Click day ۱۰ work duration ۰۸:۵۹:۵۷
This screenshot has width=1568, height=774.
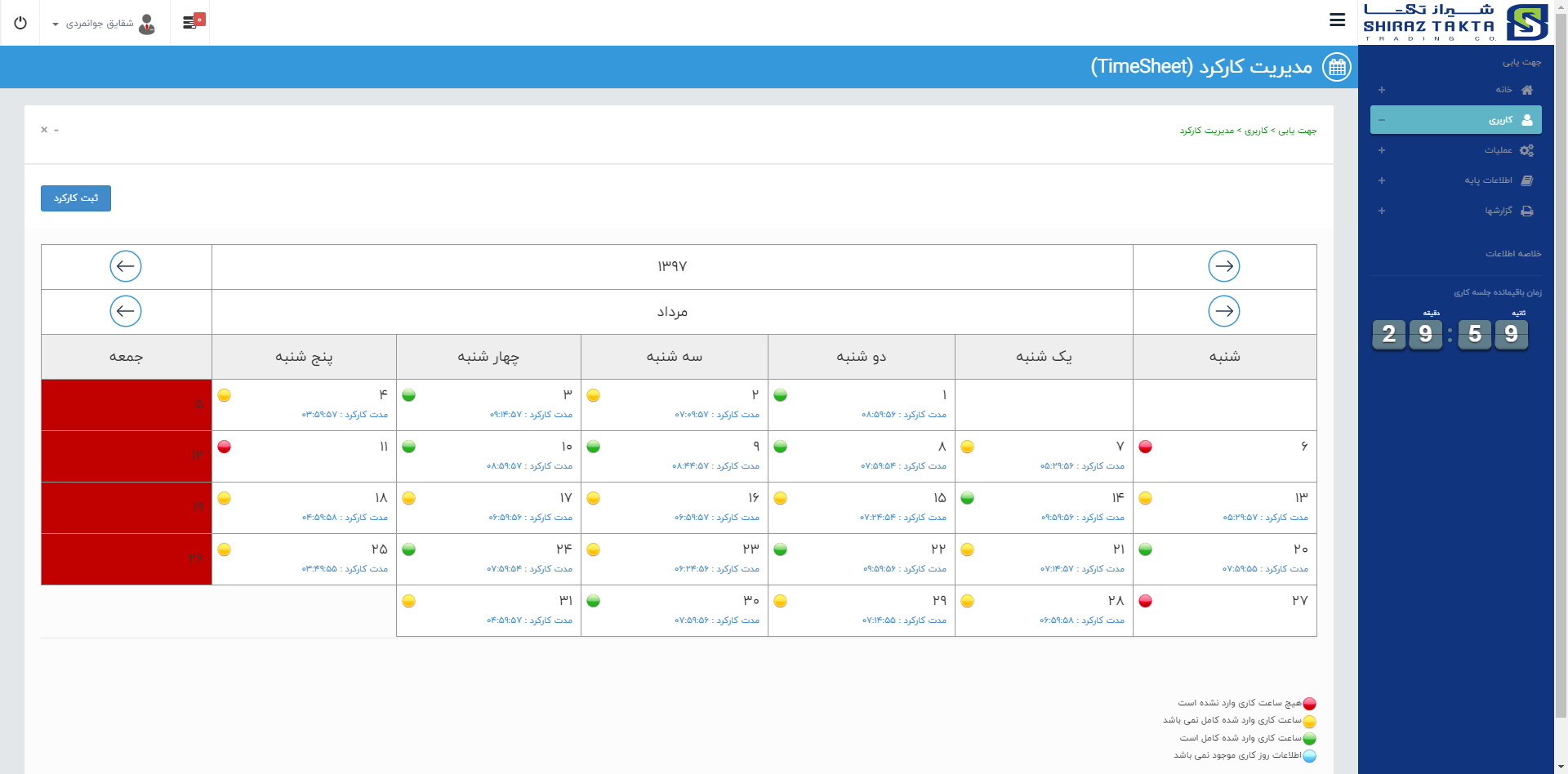click(529, 466)
